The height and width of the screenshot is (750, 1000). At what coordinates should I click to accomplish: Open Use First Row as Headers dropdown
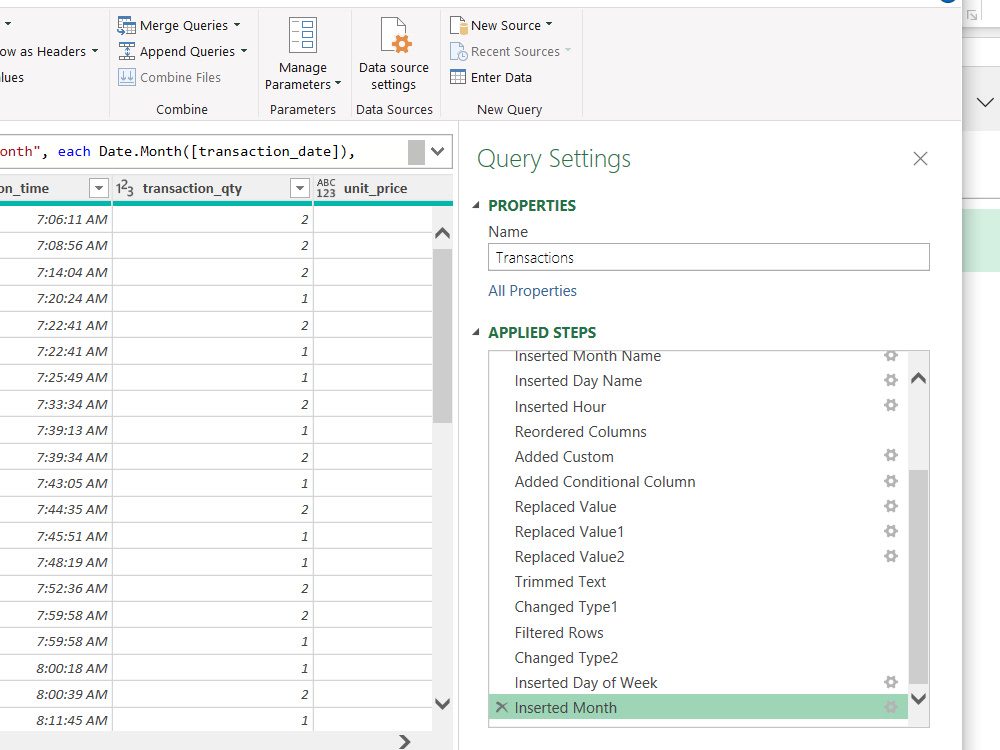click(x=95, y=51)
